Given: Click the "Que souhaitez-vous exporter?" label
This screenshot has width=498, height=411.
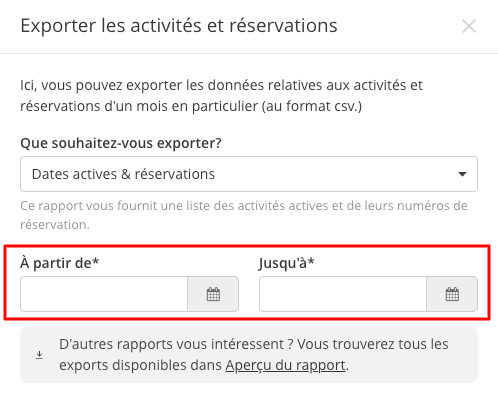Looking at the screenshot, I should [121, 143].
